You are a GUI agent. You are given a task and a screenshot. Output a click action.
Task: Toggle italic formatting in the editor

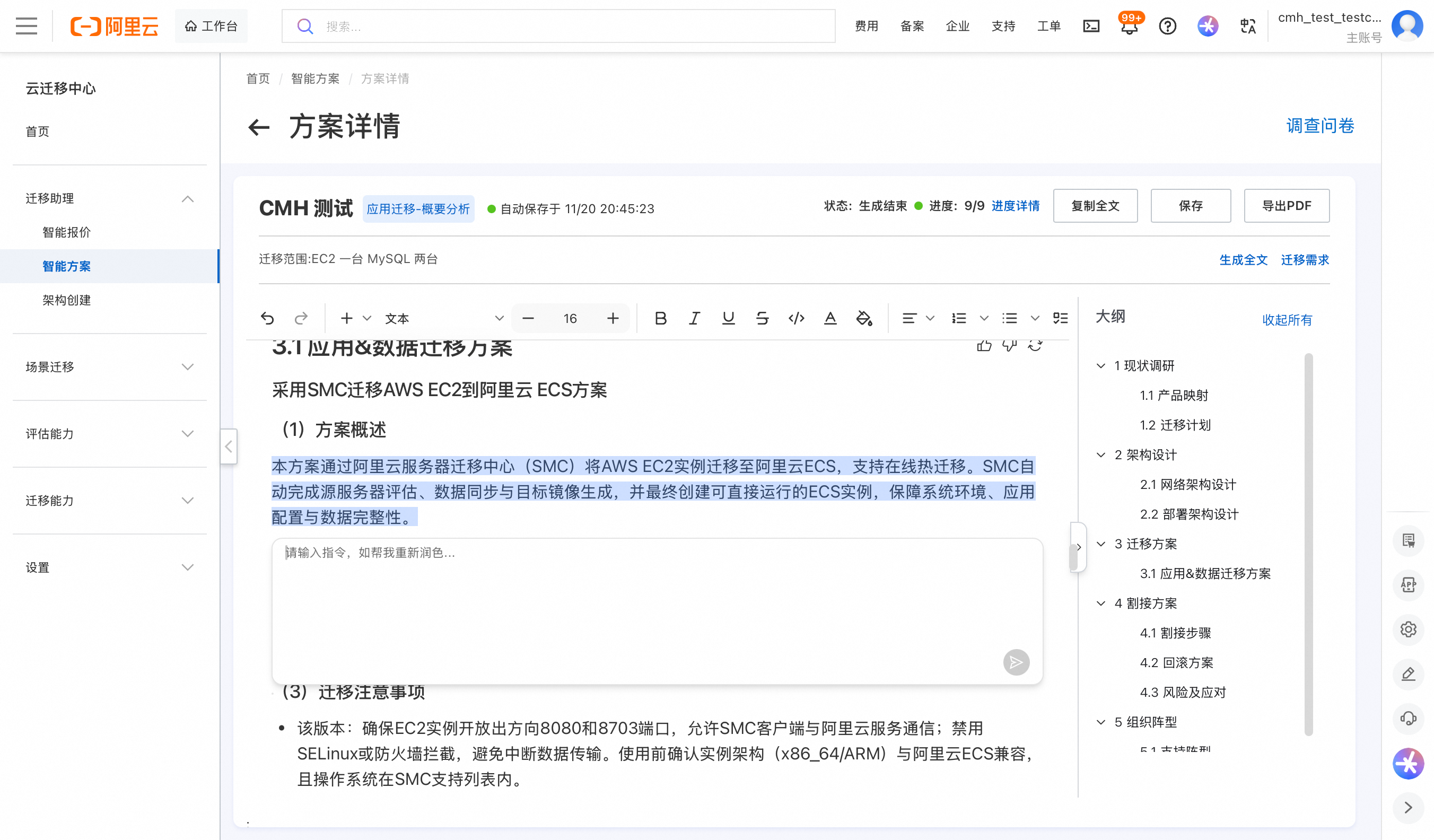pos(694,318)
